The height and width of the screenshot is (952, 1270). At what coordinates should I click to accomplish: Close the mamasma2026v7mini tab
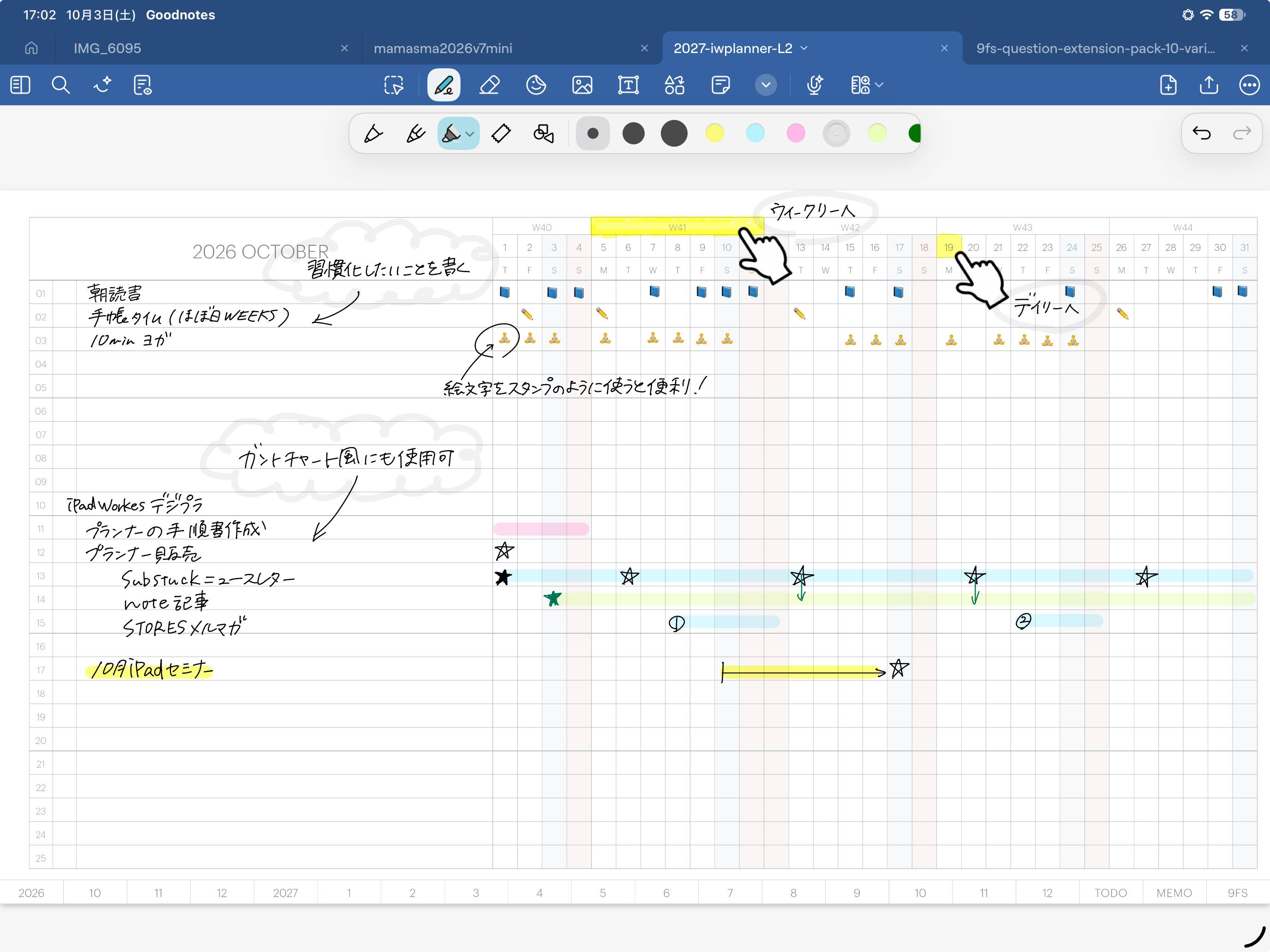(644, 48)
